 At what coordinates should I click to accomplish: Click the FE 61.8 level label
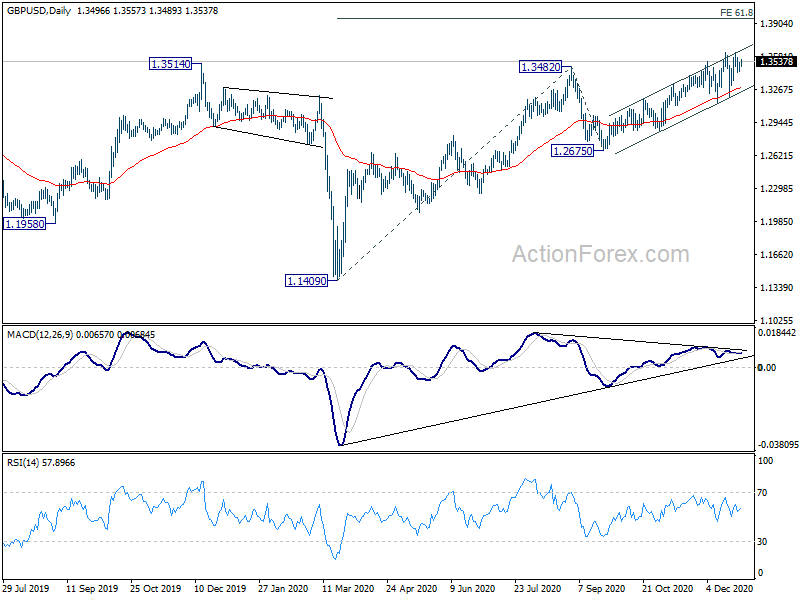tap(736, 12)
